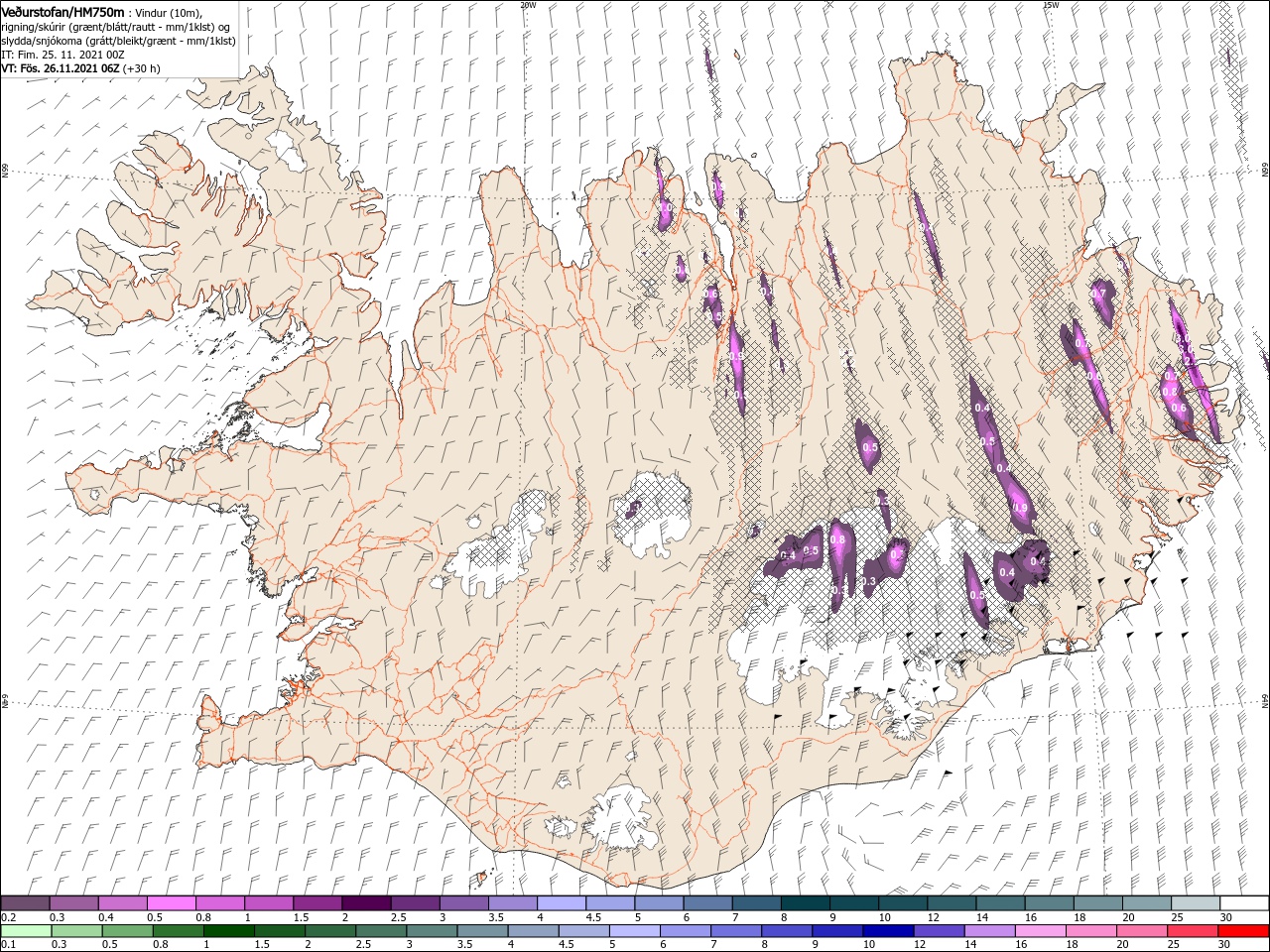Click the 15W longitude label
Screen dimensions: 1270x952
point(1051,4)
